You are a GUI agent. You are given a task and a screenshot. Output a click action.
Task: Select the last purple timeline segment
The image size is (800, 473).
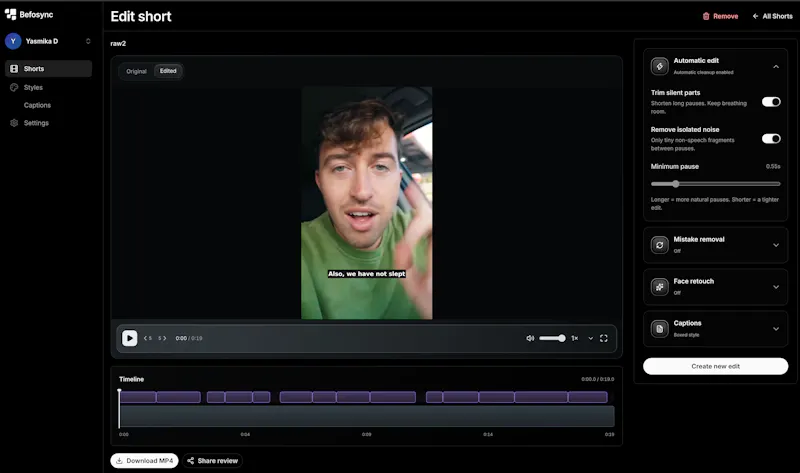tap(588, 397)
